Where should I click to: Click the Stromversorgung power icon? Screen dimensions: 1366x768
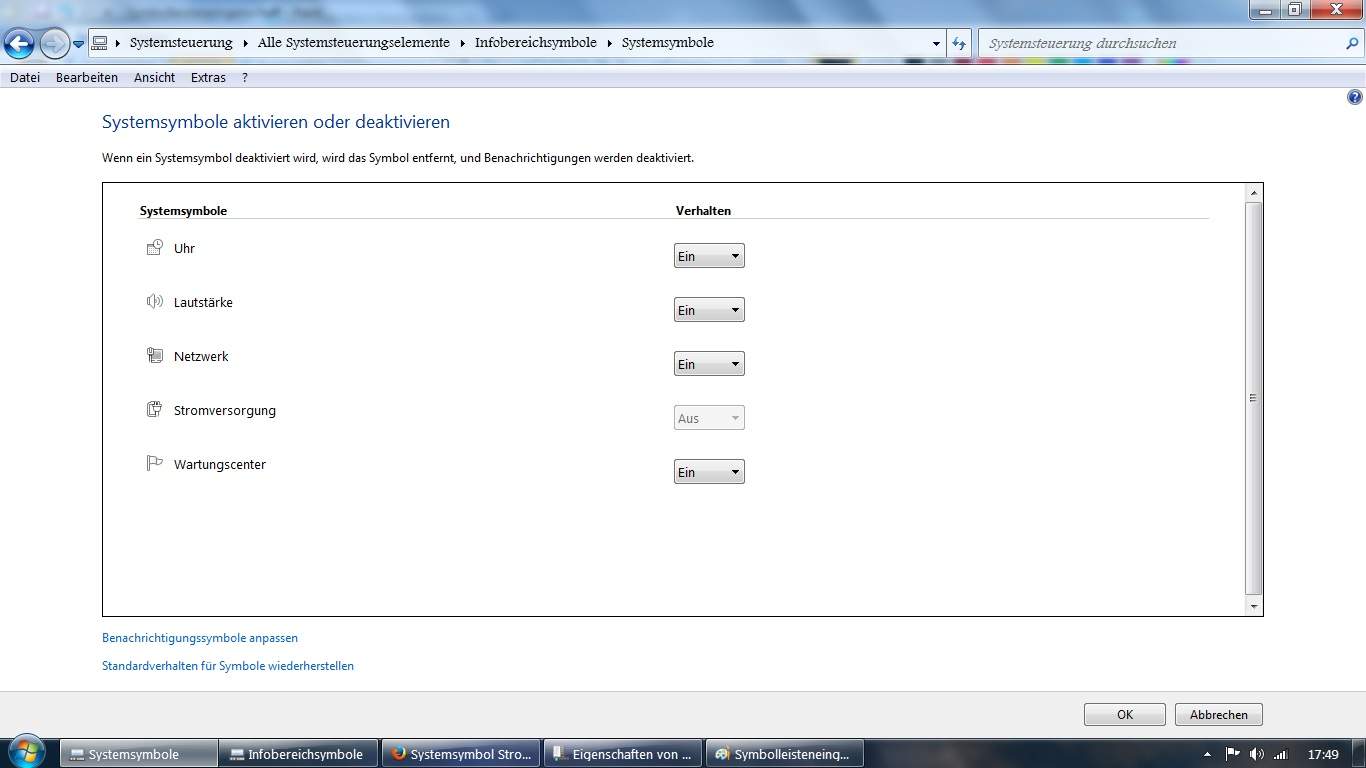pos(155,409)
